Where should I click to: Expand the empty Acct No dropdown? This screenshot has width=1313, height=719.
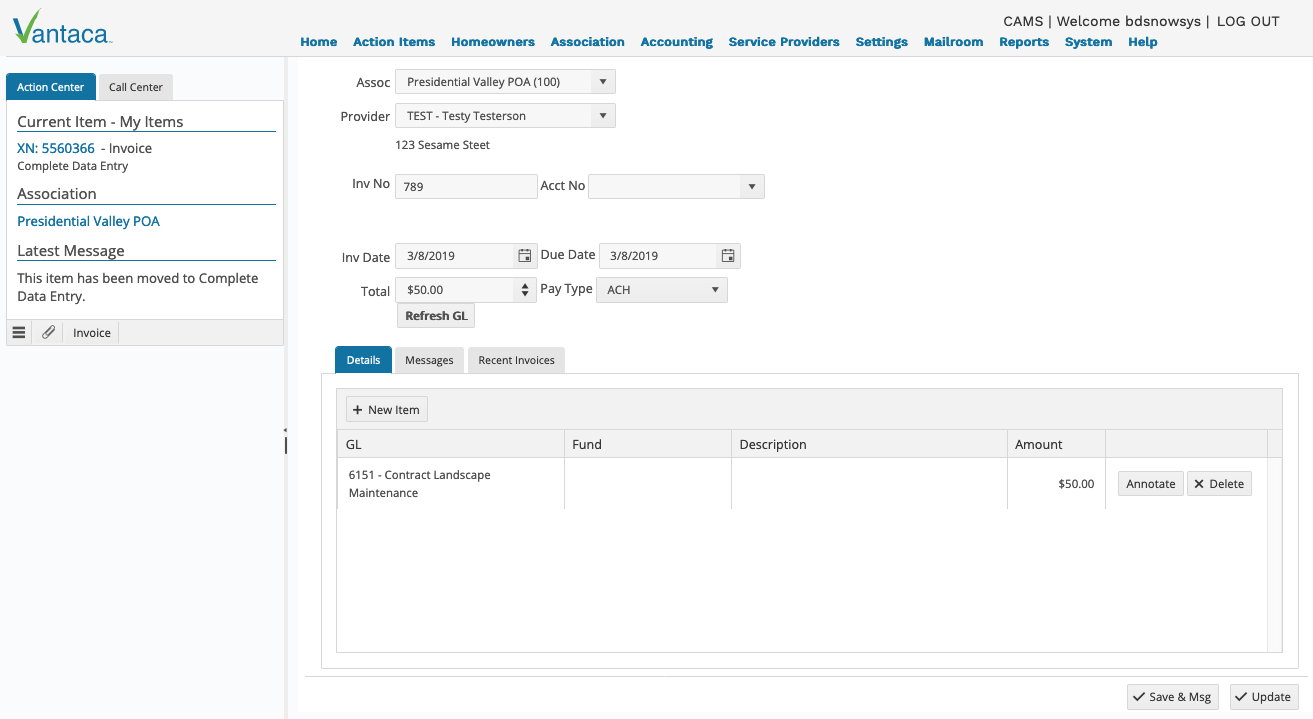pyautogui.click(x=751, y=186)
